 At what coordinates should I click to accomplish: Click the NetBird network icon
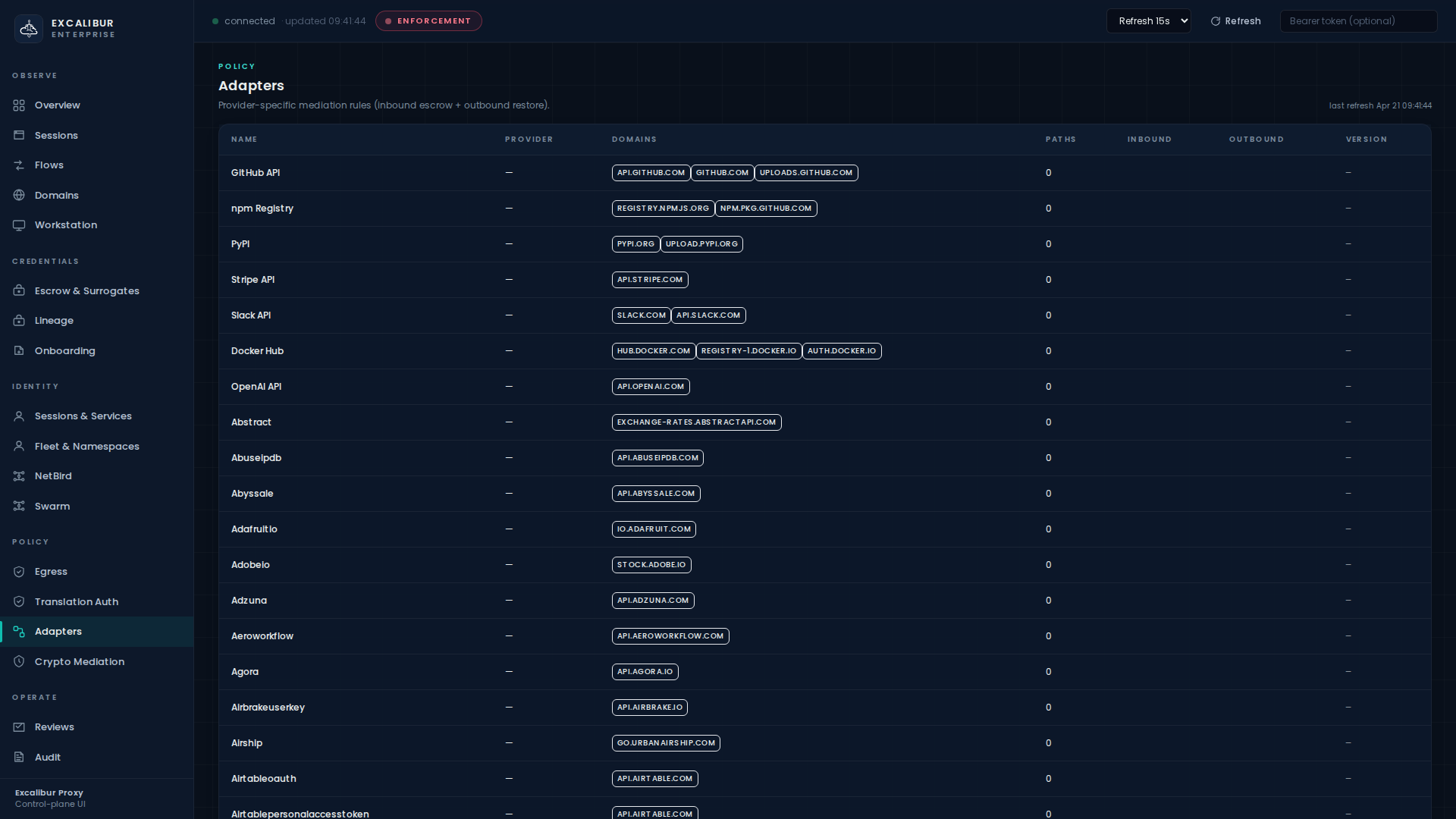coord(19,476)
